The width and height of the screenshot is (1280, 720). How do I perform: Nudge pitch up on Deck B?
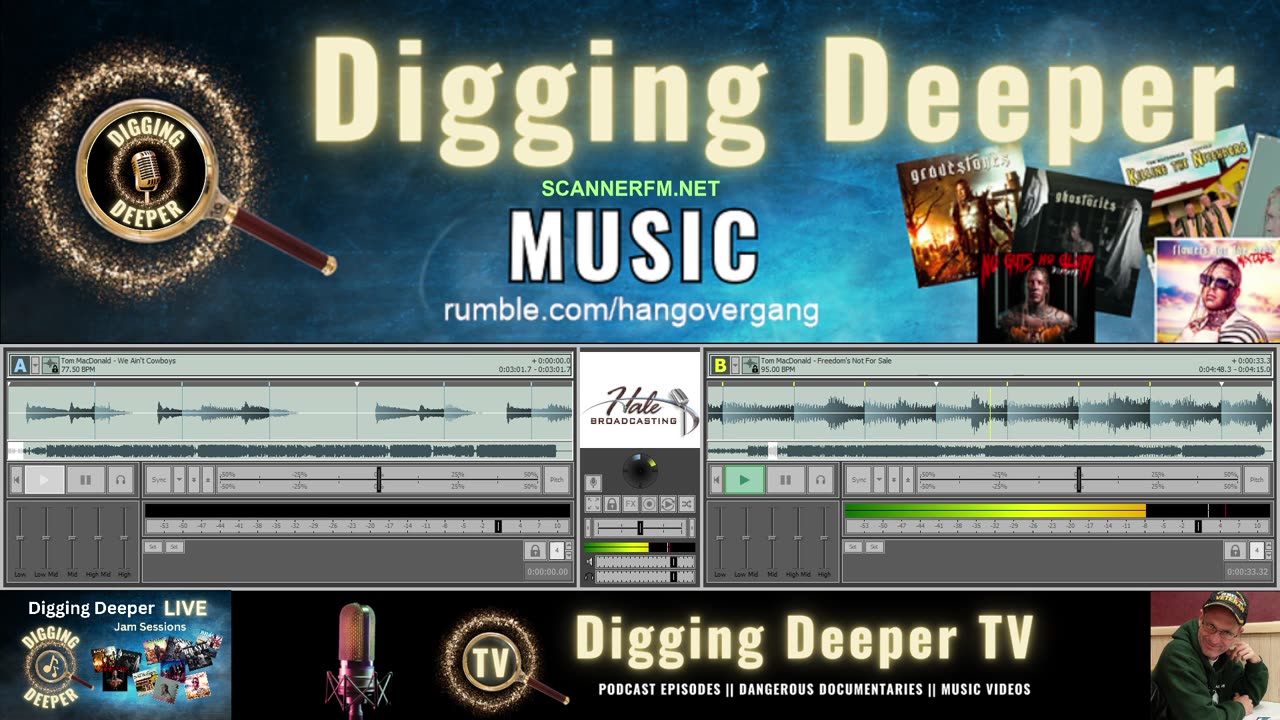pos(908,480)
